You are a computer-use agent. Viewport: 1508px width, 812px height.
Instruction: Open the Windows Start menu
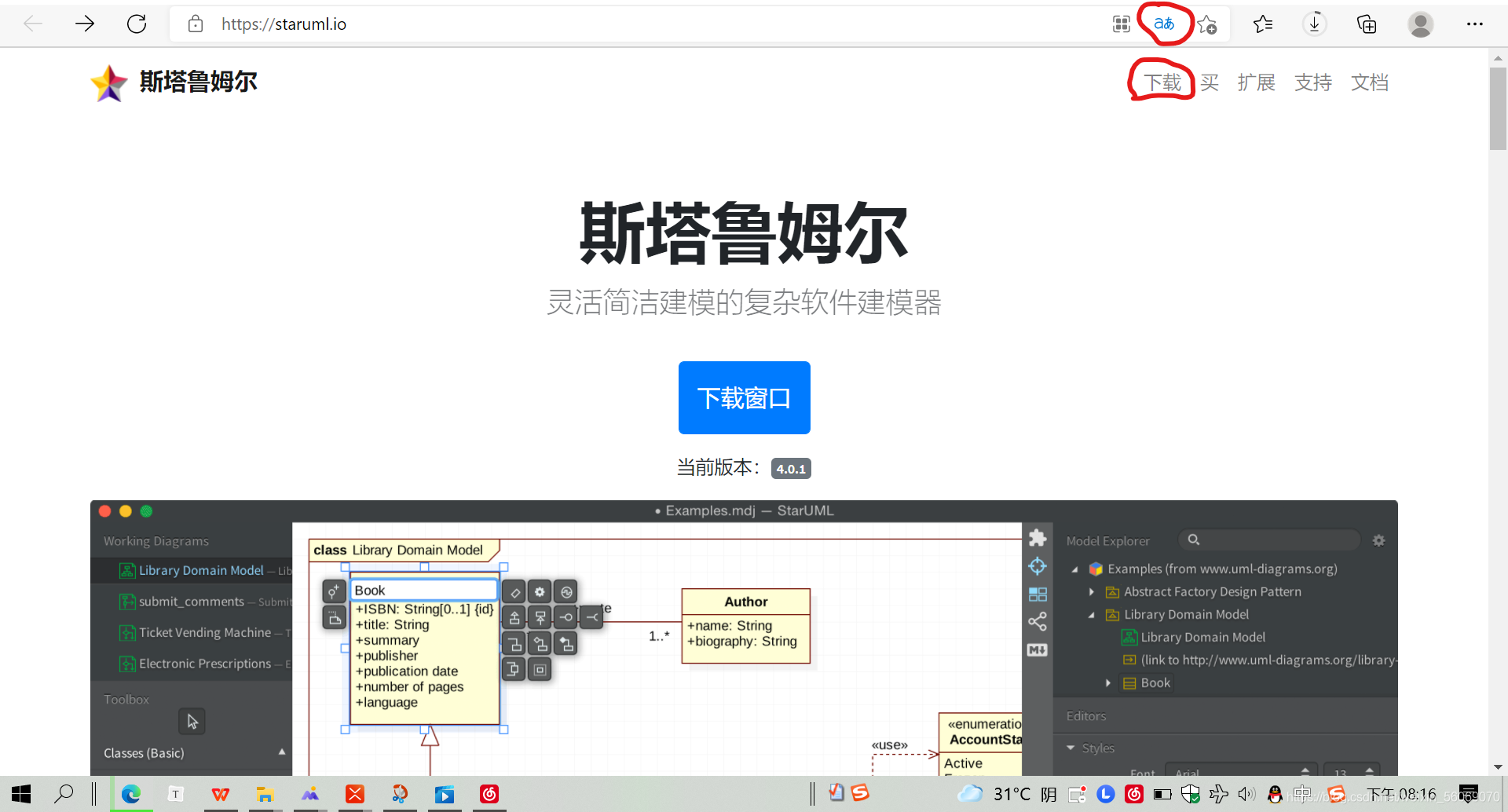click(21, 794)
